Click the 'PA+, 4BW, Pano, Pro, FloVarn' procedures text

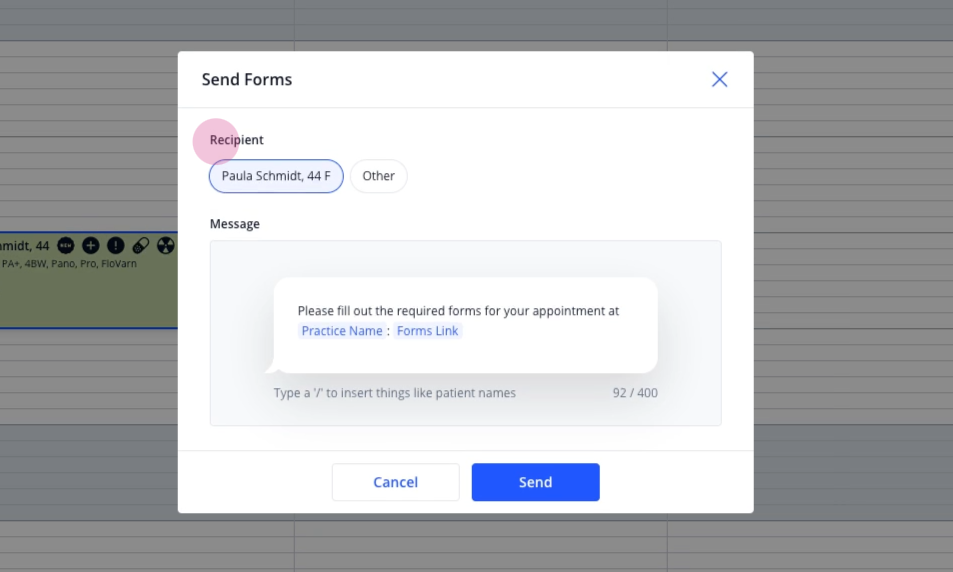[69, 264]
